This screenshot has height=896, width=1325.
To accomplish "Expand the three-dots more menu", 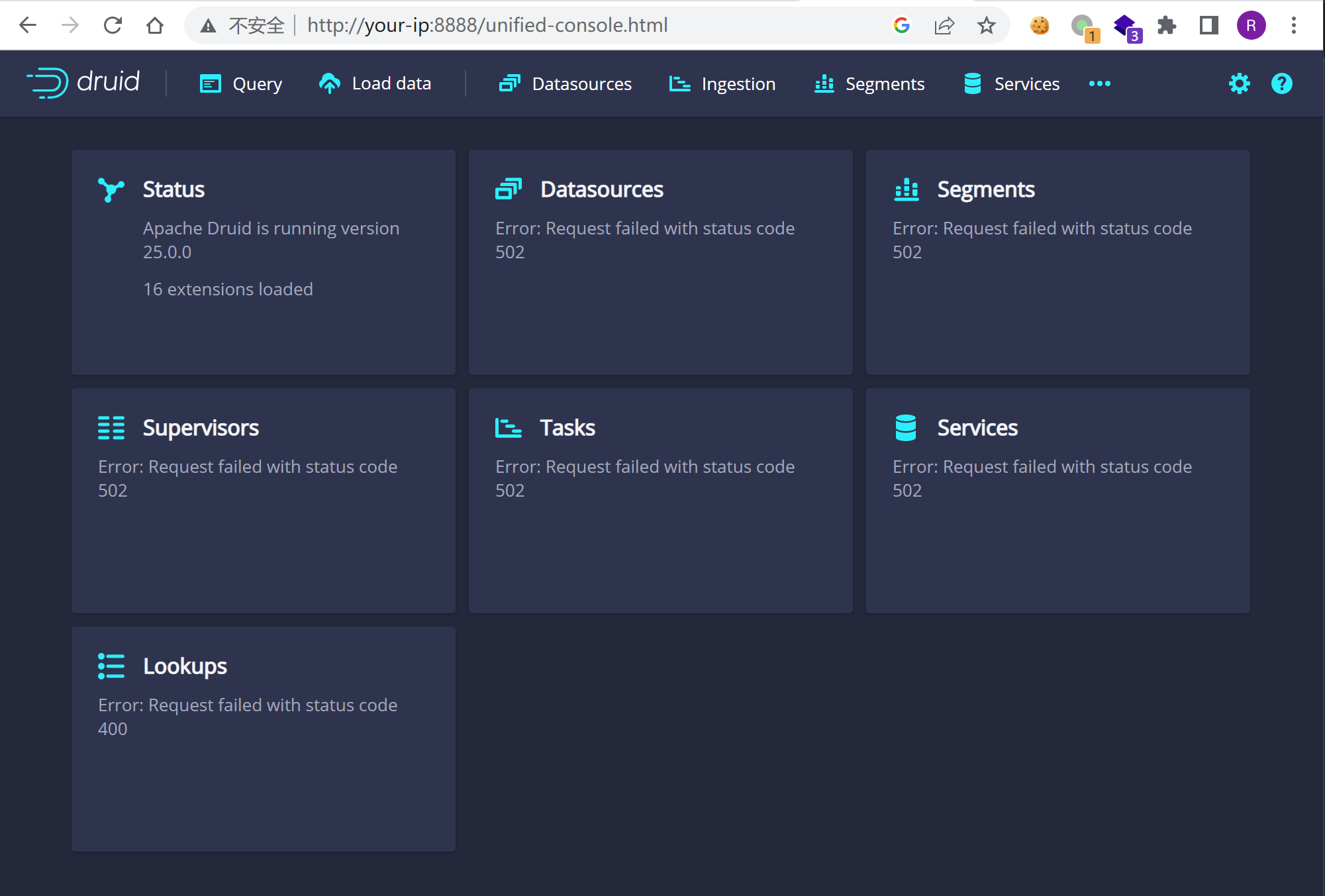I will point(1099,83).
